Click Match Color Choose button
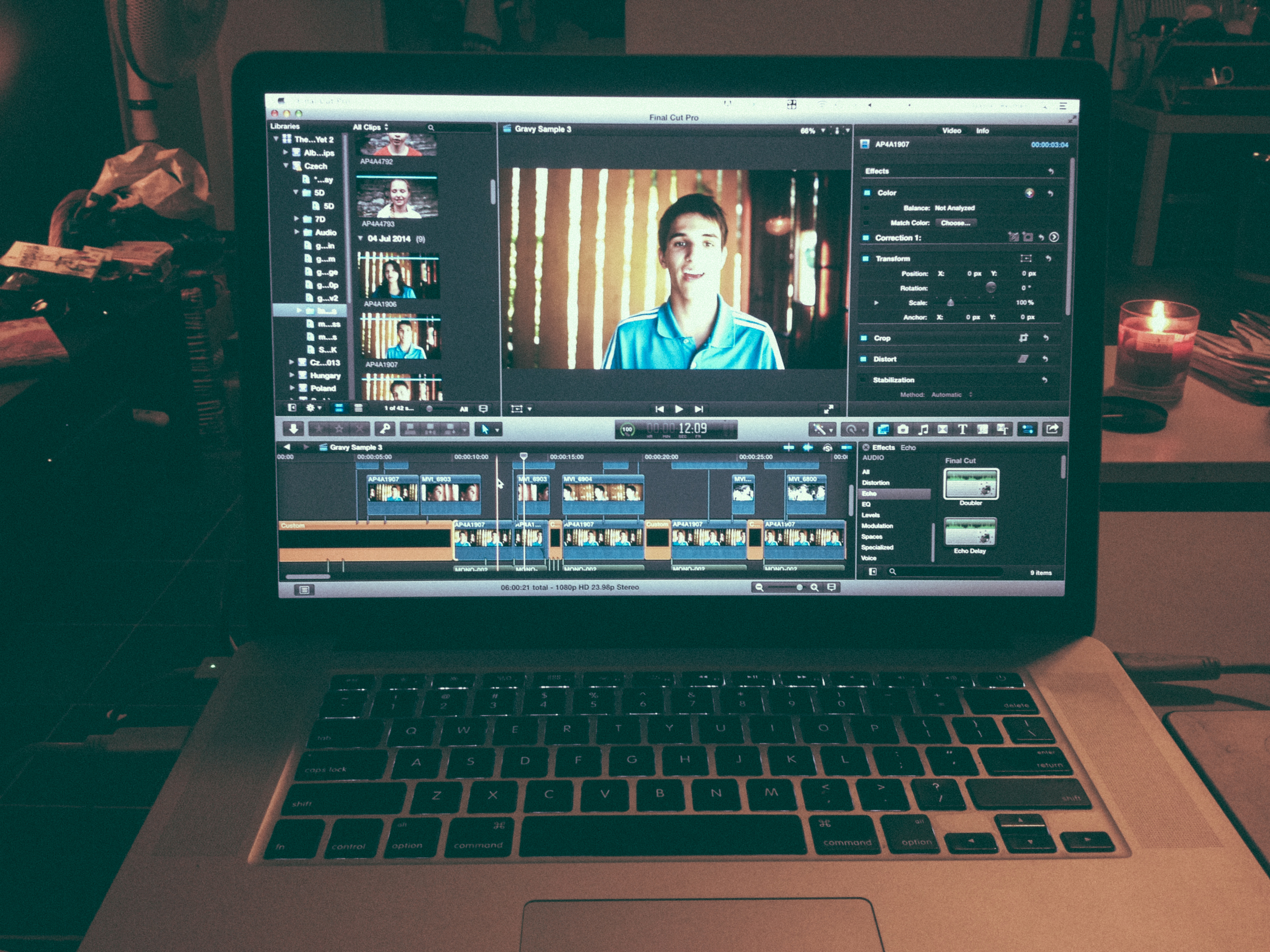Image resolution: width=1270 pixels, height=952 pixels. pos(956,223)
